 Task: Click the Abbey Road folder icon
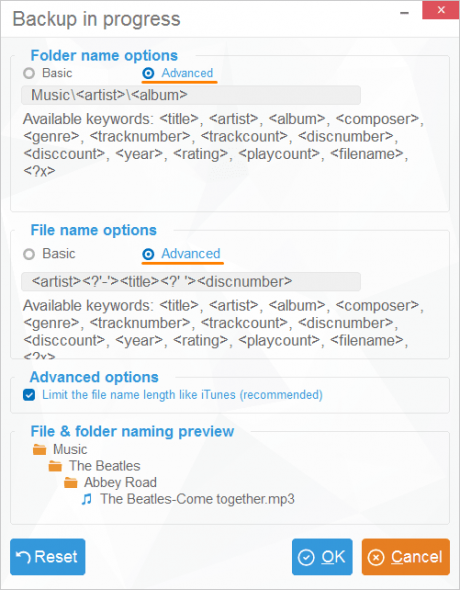[71, 483]
